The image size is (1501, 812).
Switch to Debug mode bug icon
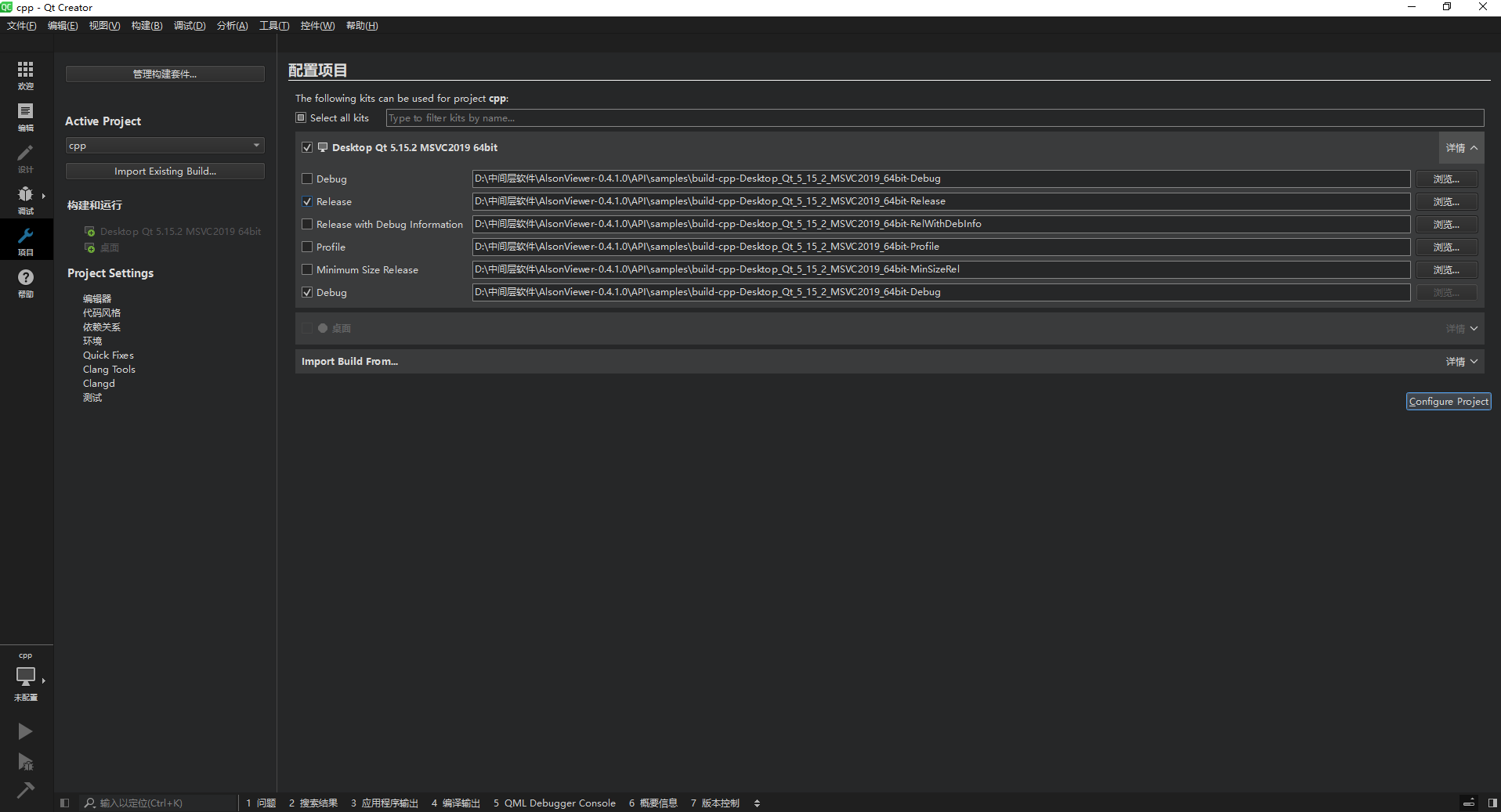[x=26, y=199]
